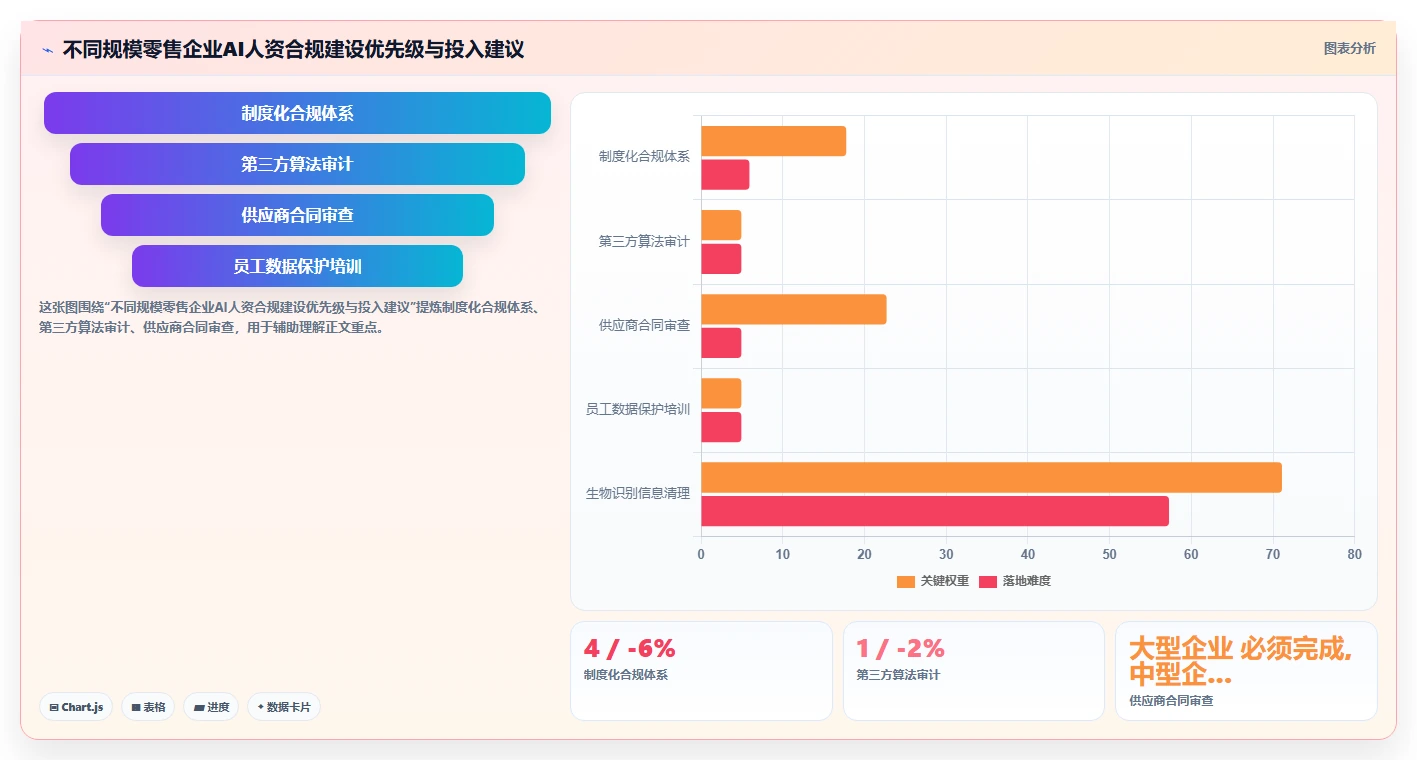The image size is (1417, 760).
Task: Click the description paragraph starting 这张图围绕
Action: click(289, 317)
